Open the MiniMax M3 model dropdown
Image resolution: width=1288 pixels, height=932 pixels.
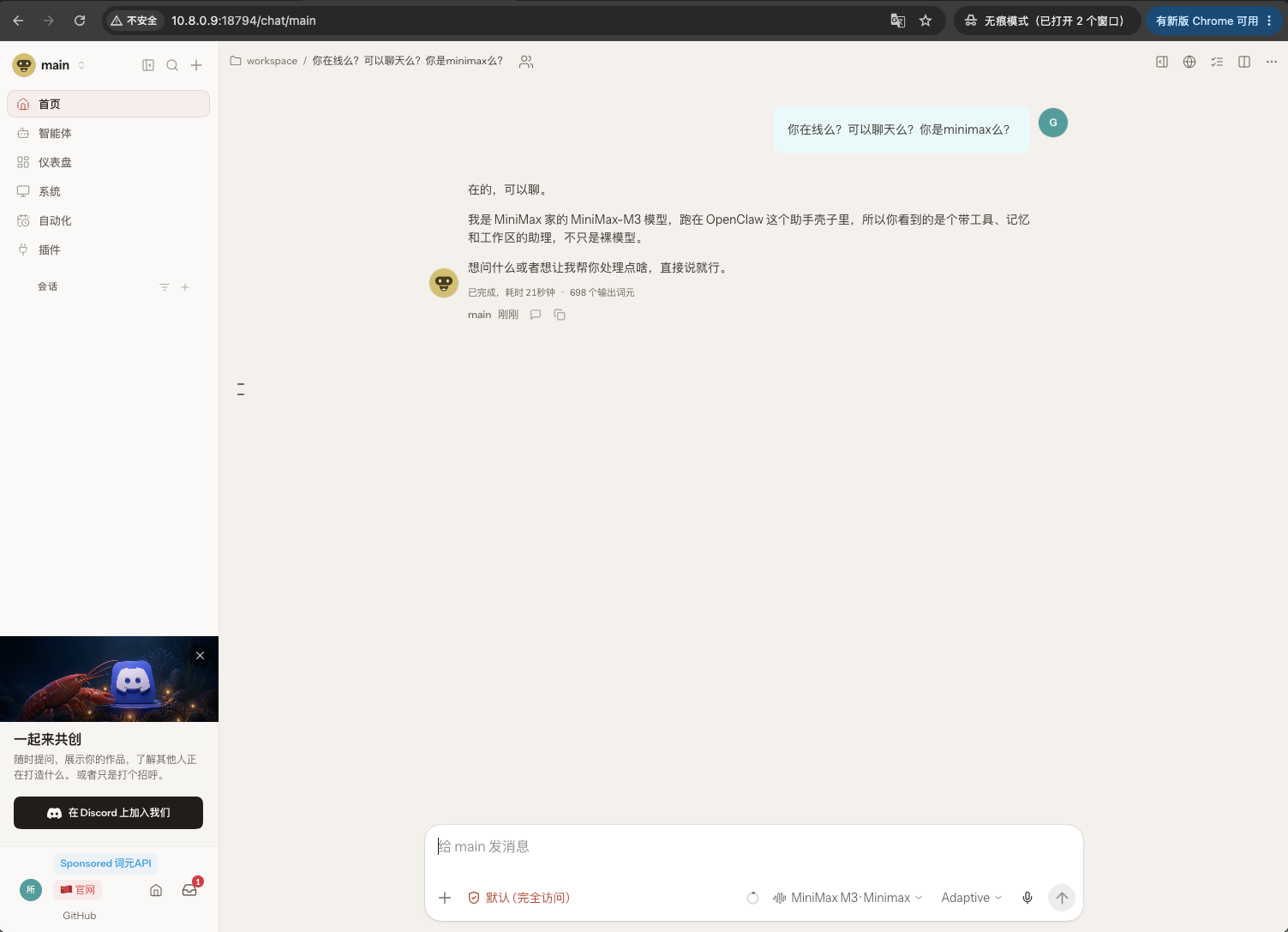point(848,898)
